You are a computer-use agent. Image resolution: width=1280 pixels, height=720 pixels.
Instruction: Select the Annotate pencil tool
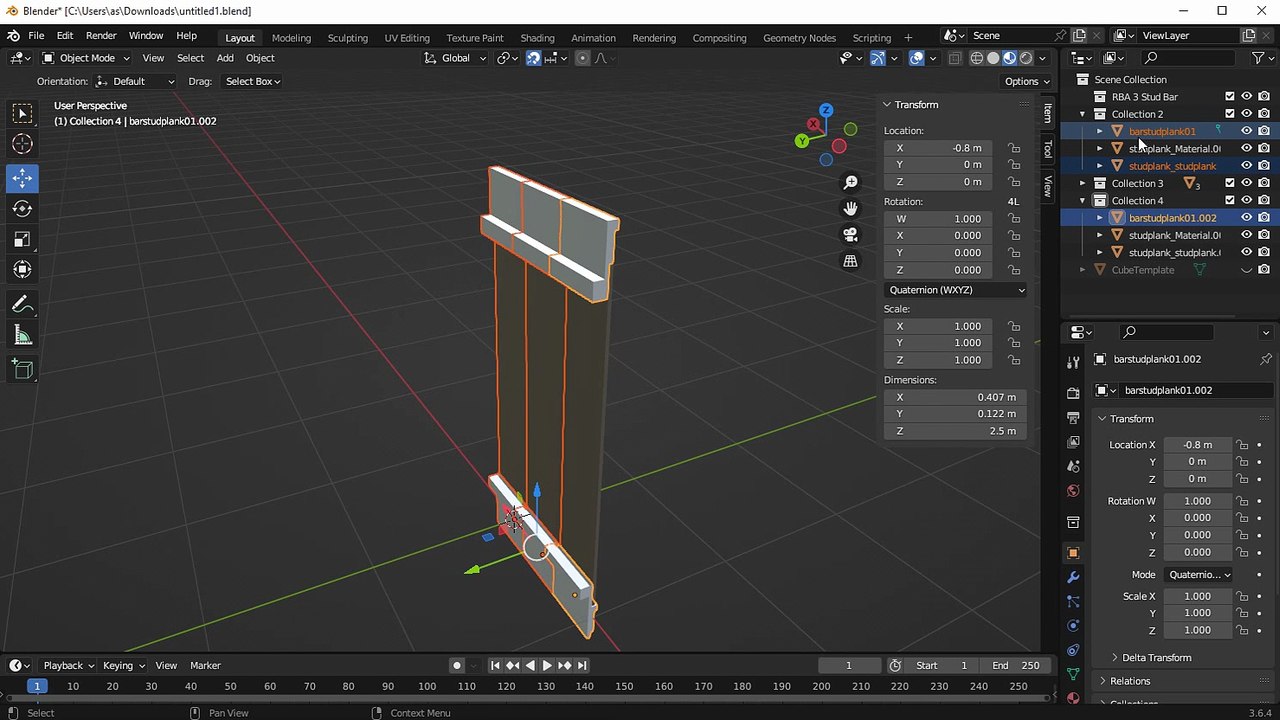point(22,304)
